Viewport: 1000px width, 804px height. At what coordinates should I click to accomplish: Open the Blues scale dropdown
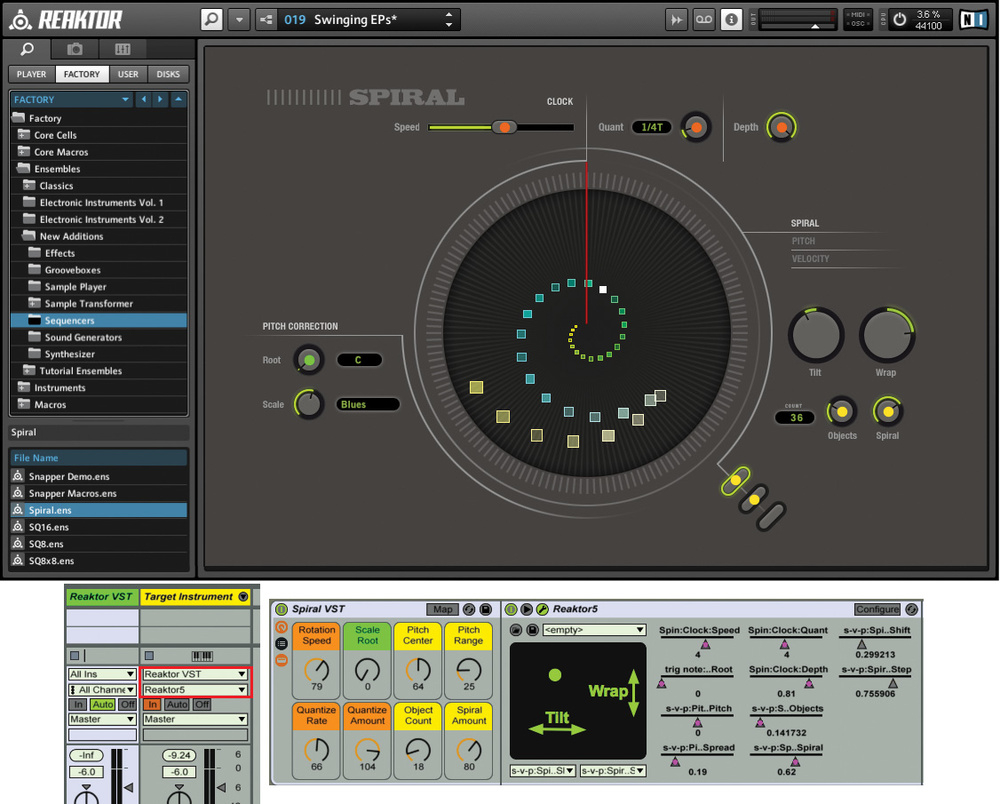pos(367,405)
